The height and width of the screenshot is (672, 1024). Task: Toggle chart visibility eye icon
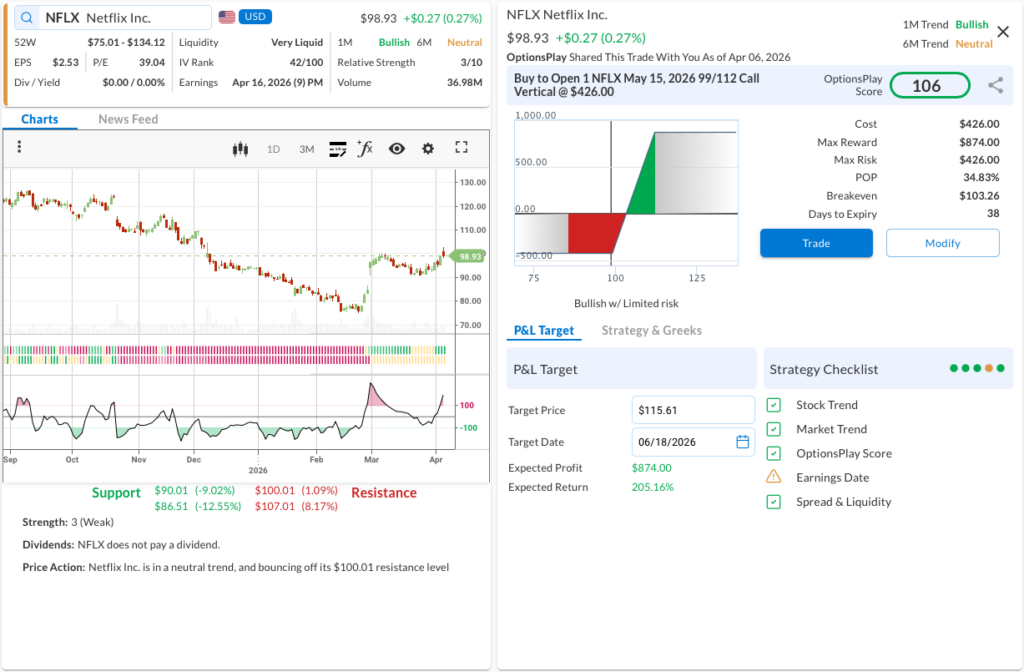(x=397, y=149)
